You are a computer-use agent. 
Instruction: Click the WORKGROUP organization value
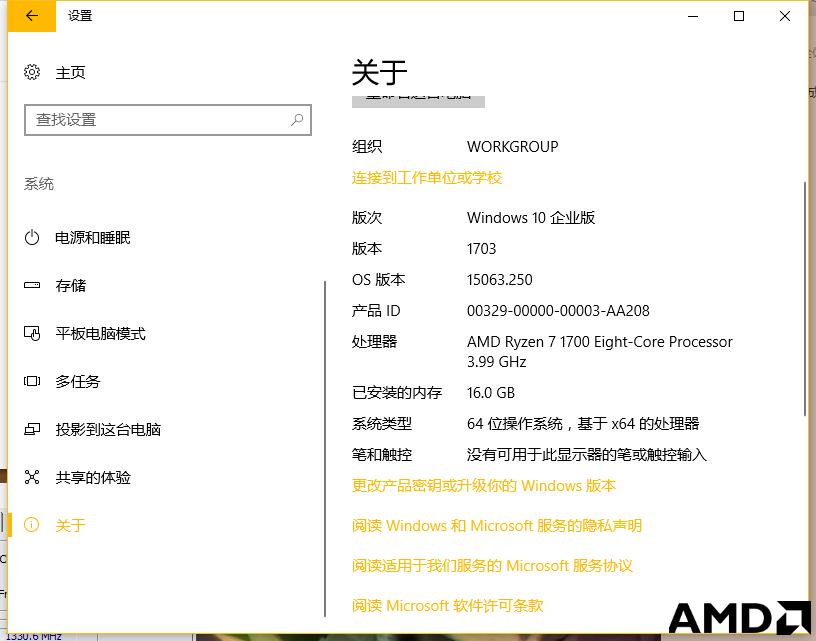513,147
